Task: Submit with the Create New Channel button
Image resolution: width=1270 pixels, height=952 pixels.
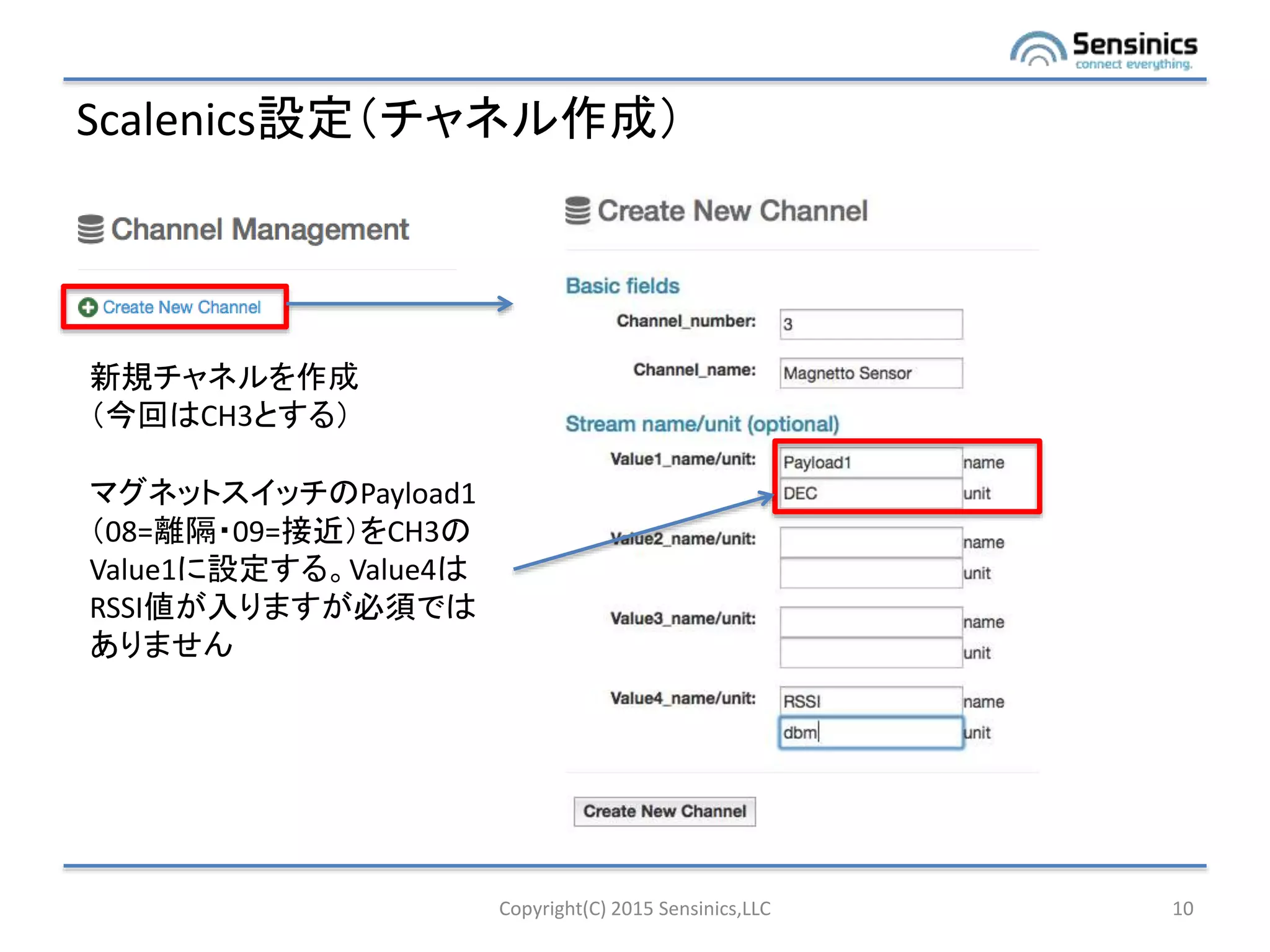Action: (x=665, y=811)
